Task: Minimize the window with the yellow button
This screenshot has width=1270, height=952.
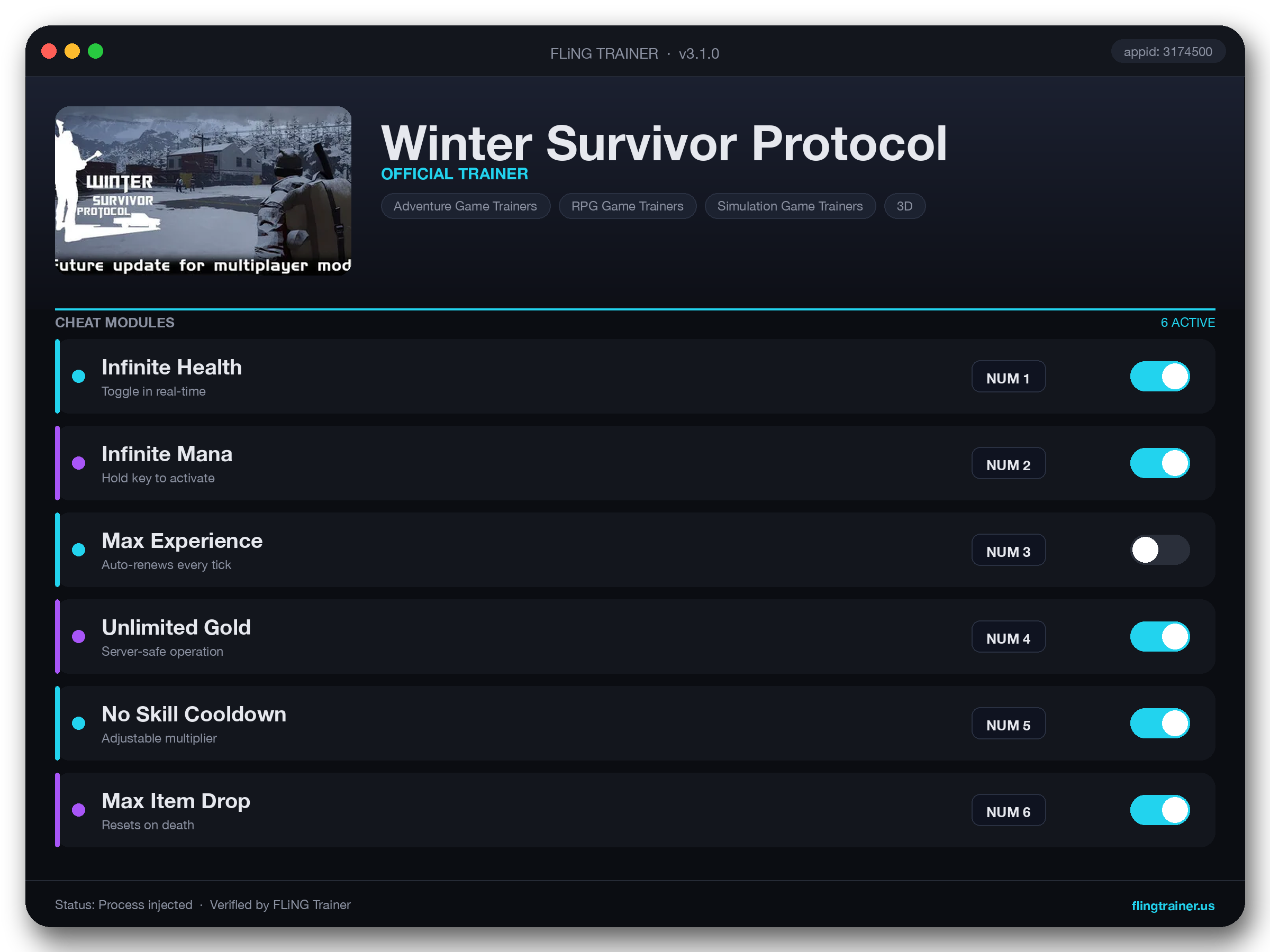Action: (72, 51)
